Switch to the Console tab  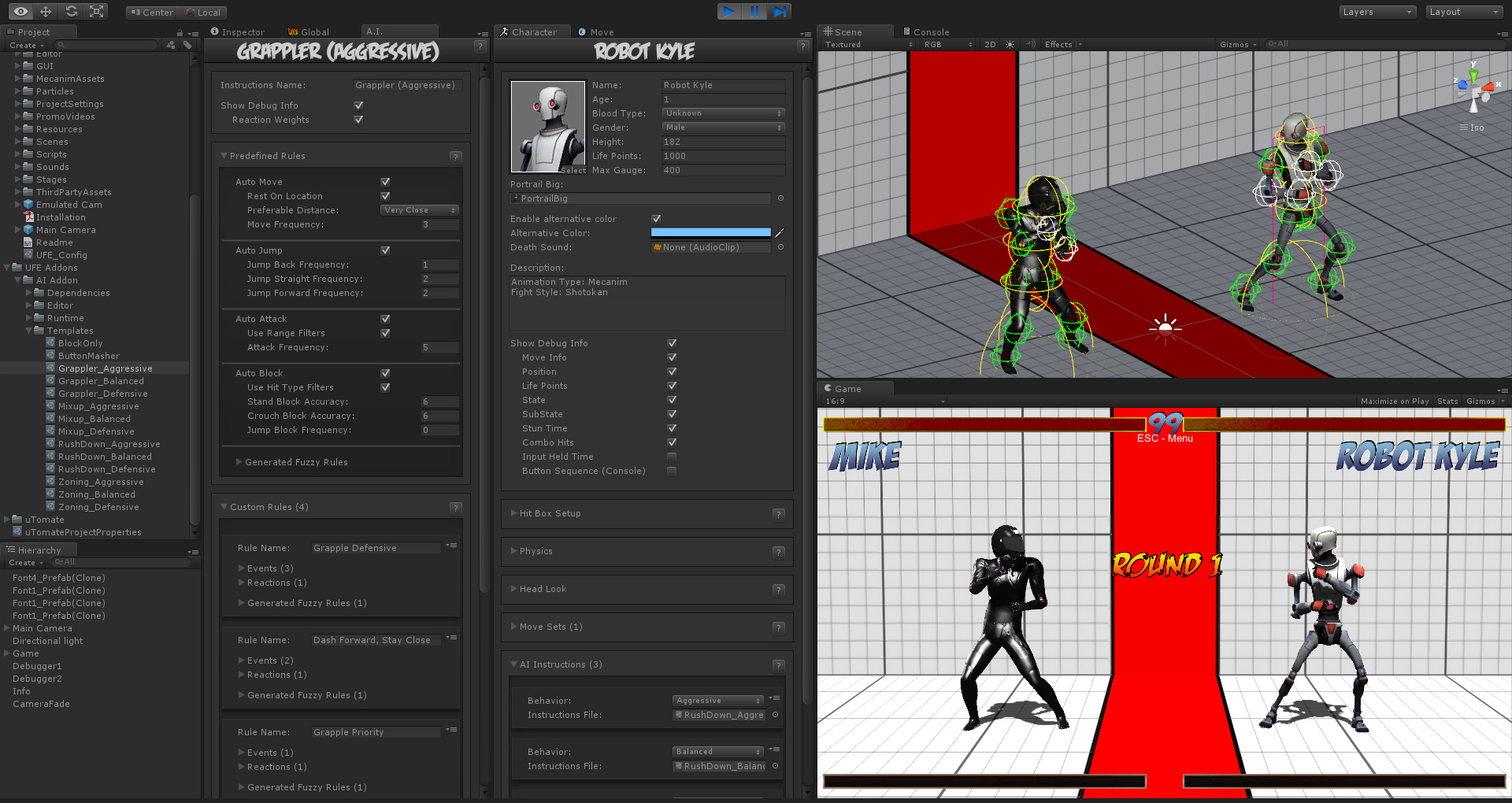pos(932,31)
